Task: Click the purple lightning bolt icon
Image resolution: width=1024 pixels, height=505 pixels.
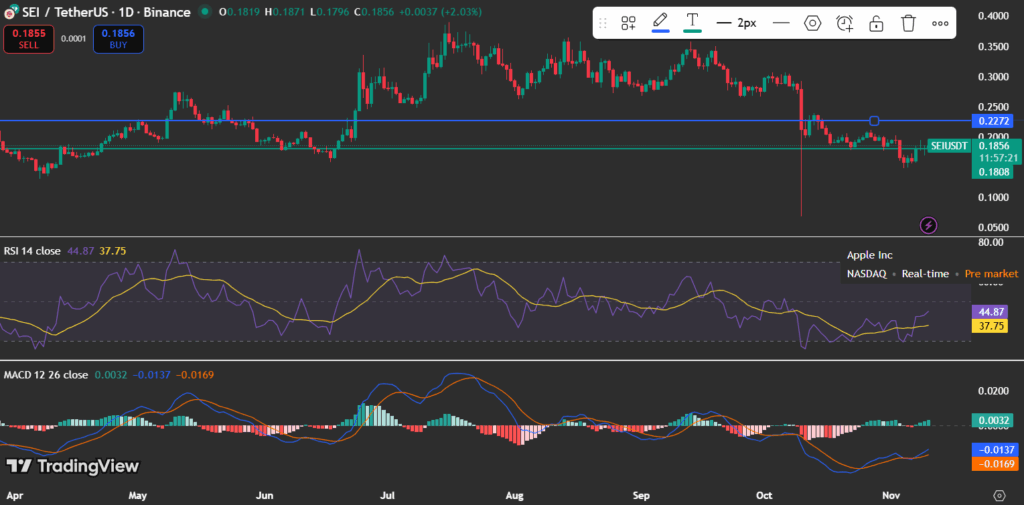Action: [x=928, y=225]
